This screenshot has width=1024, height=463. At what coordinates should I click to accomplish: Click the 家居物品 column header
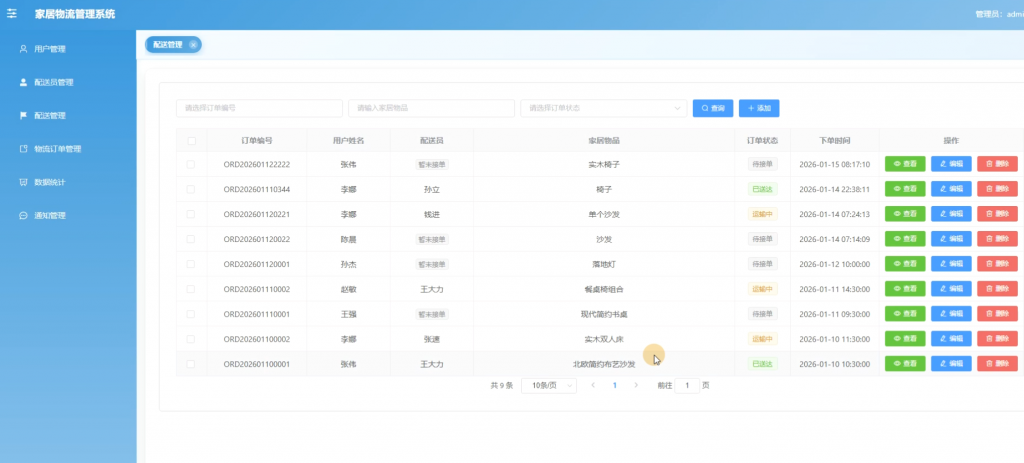pos(604,140)
